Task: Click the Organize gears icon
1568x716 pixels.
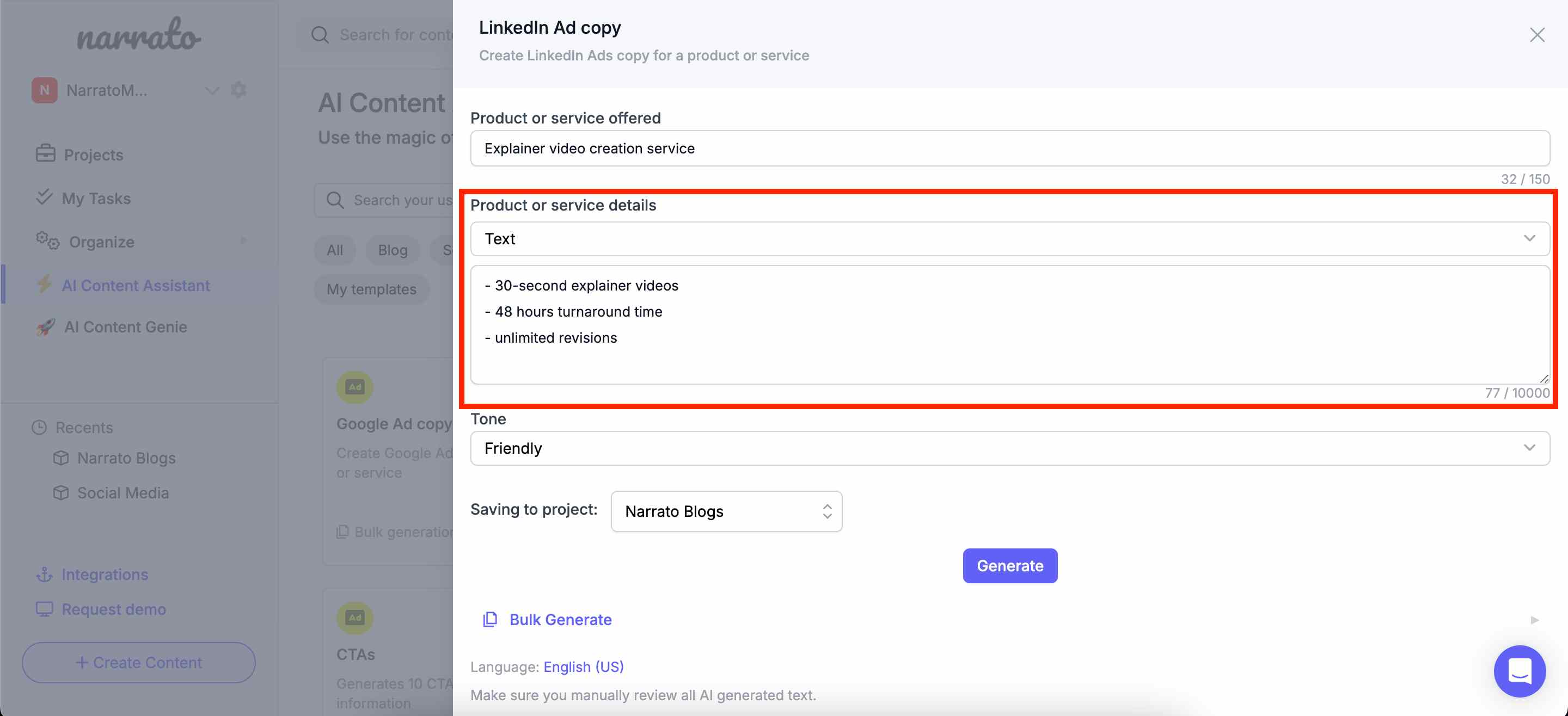Action: click(x=47, y=241)
